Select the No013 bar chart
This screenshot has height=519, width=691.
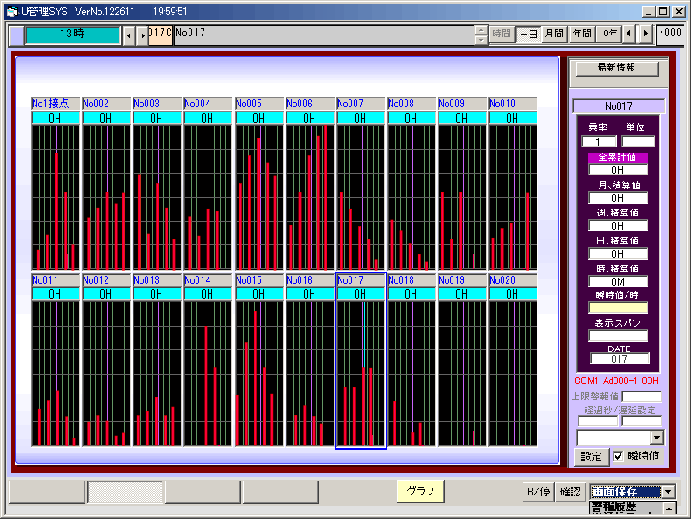click(157, 374)
